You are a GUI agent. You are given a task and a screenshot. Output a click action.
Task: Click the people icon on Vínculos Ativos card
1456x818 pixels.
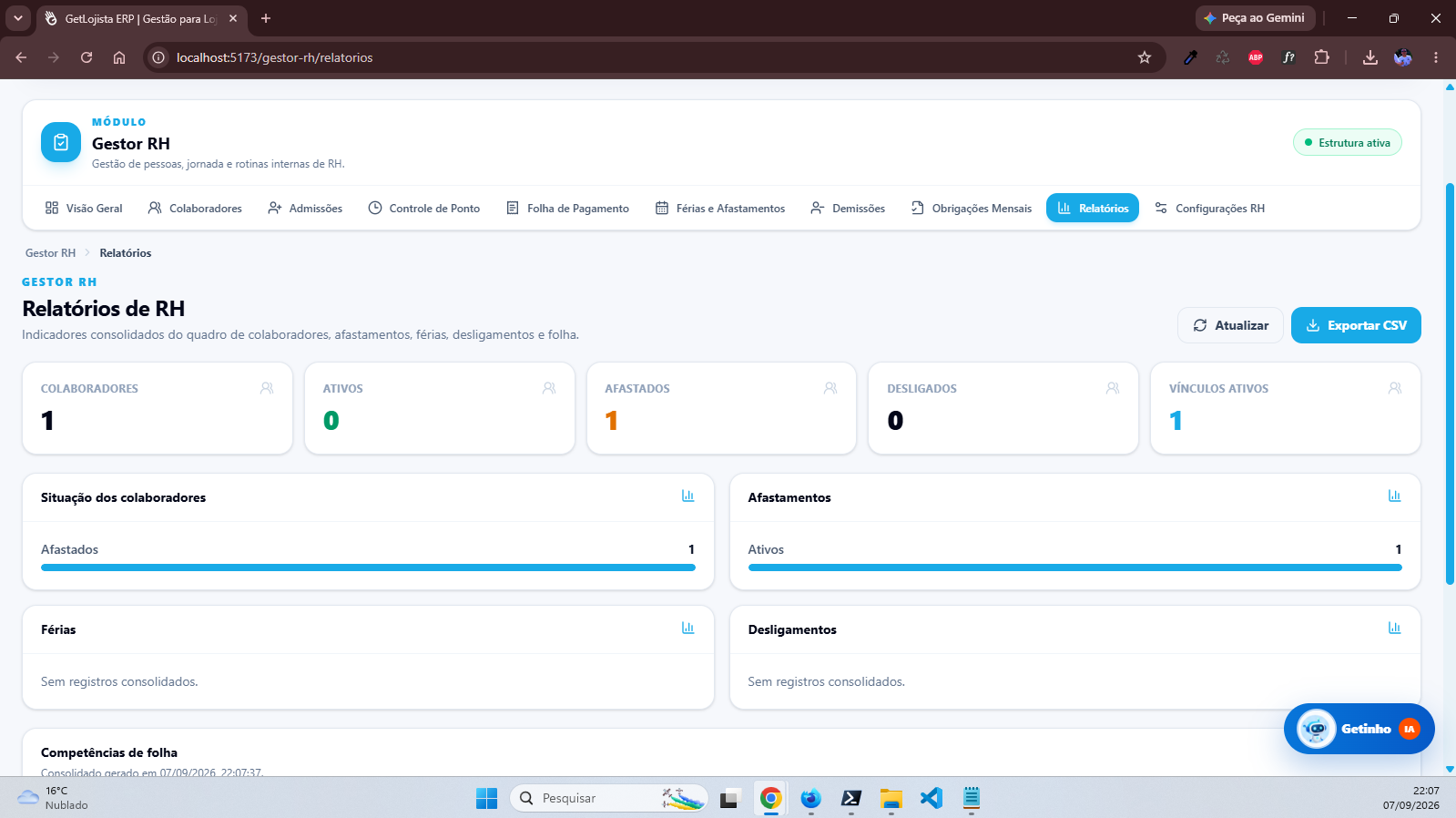[x=1395, y=388]
